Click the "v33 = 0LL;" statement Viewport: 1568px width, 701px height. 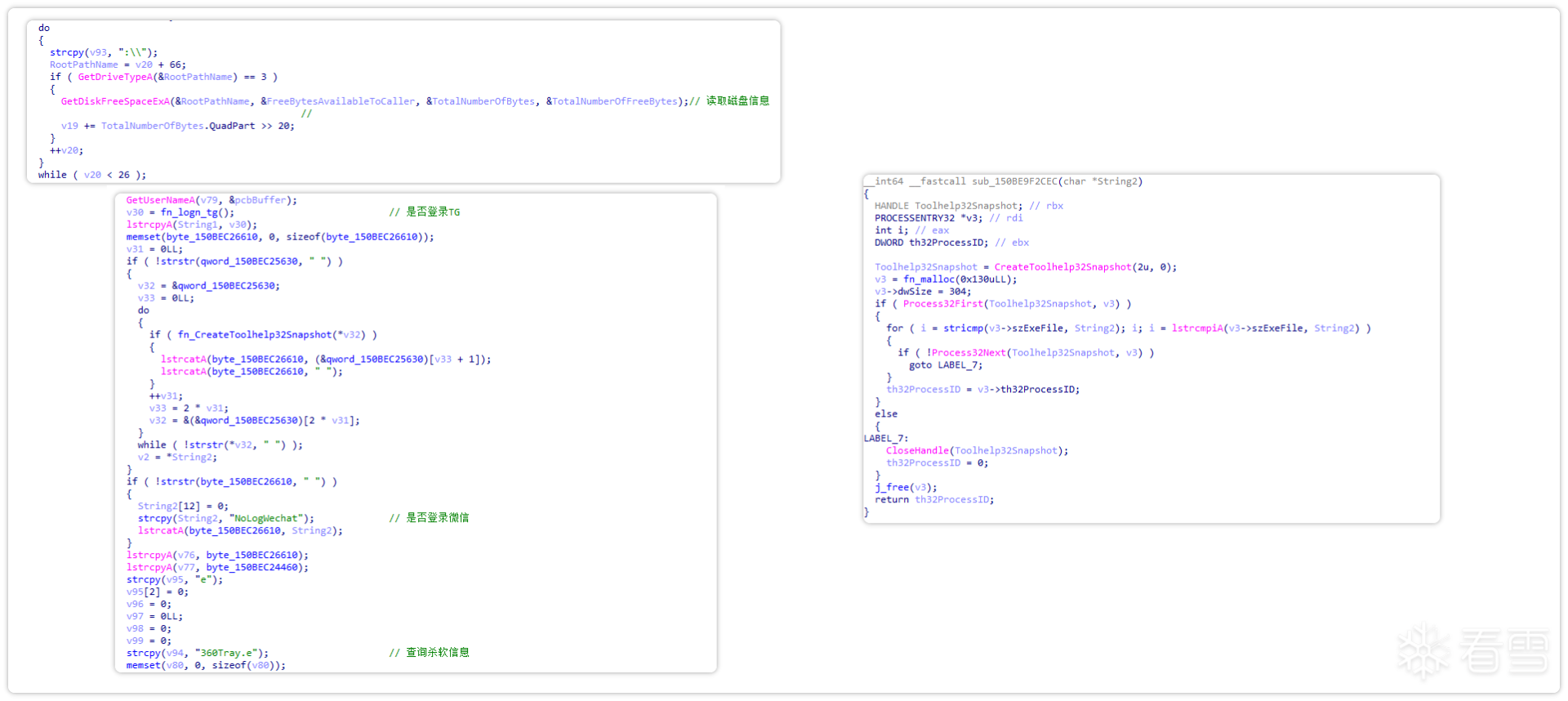click(x=166, y=298)
